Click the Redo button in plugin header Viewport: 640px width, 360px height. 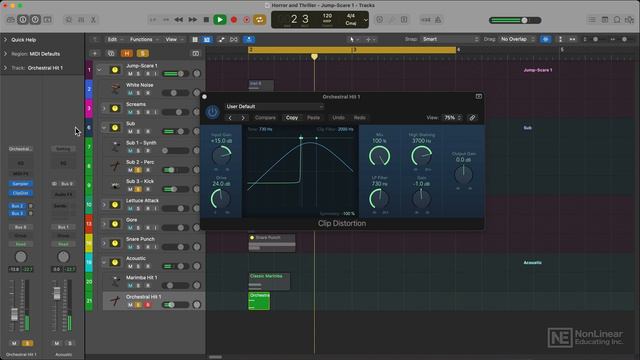coord(360,118)
